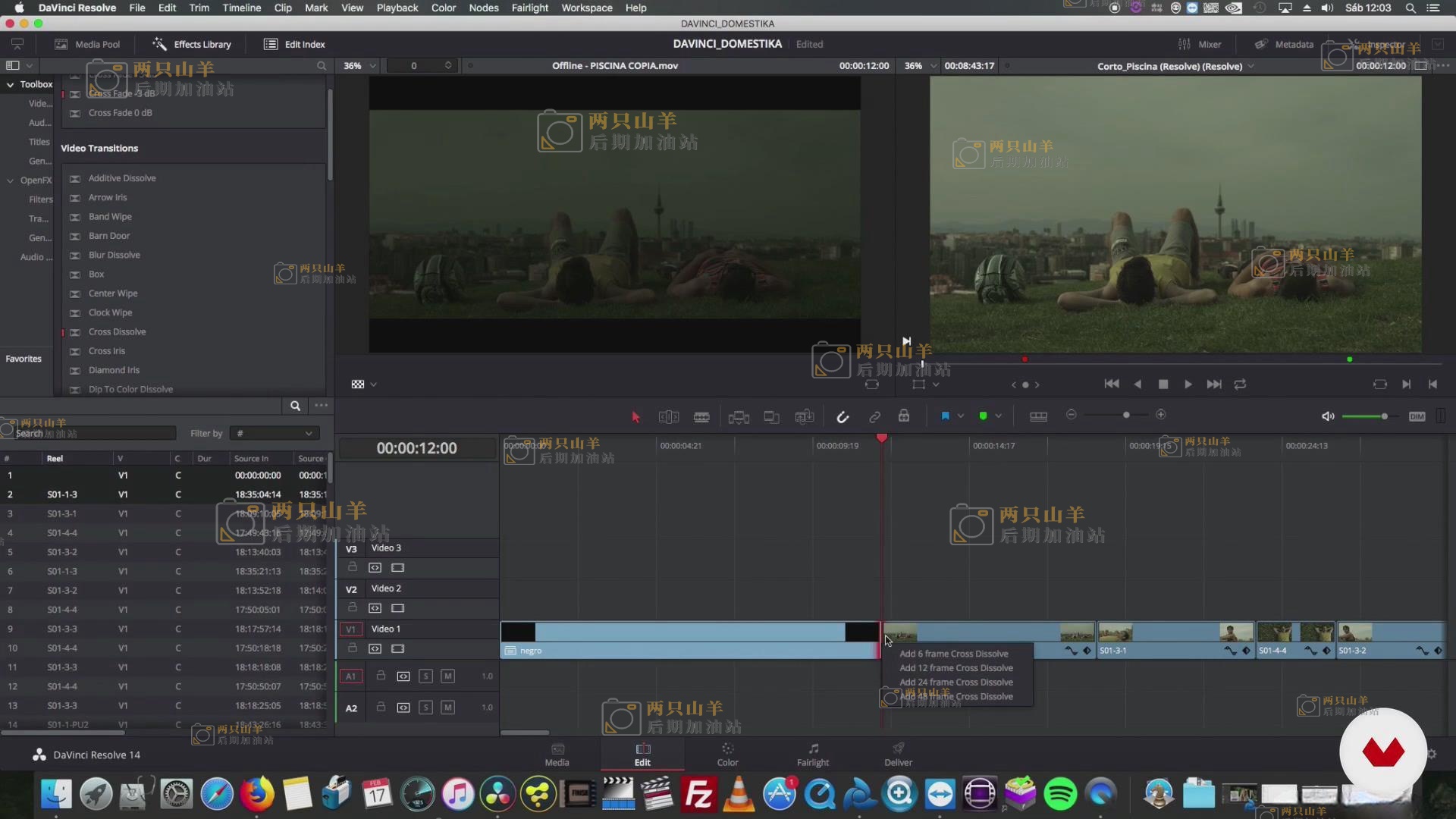This screenshot has width=1456, height=819.
Task: Click the linked selection chain icon
Action: tap(874, 416)
